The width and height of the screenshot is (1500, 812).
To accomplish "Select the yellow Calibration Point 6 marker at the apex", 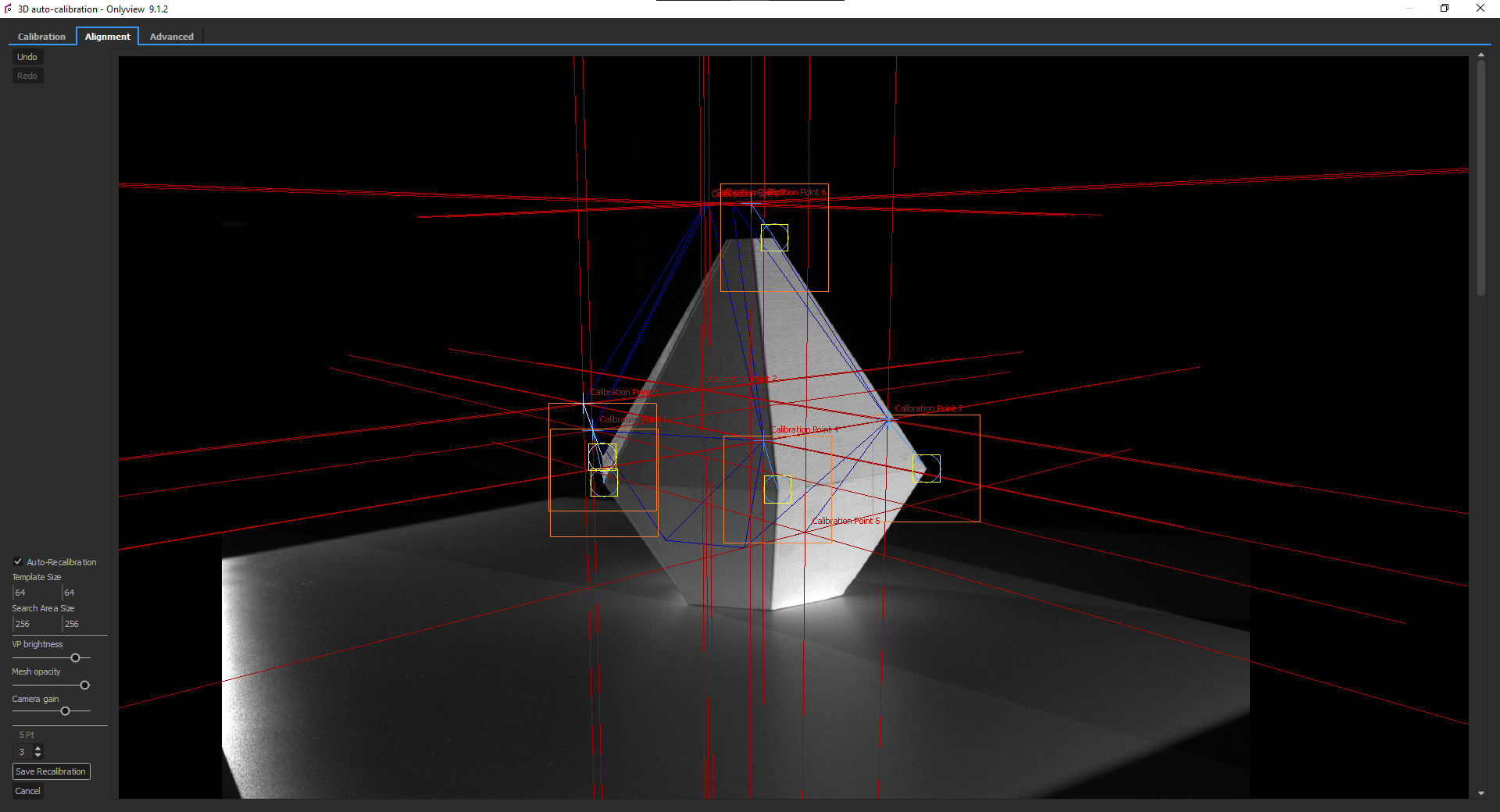I will pyautogui.click(x=774, y=237).
